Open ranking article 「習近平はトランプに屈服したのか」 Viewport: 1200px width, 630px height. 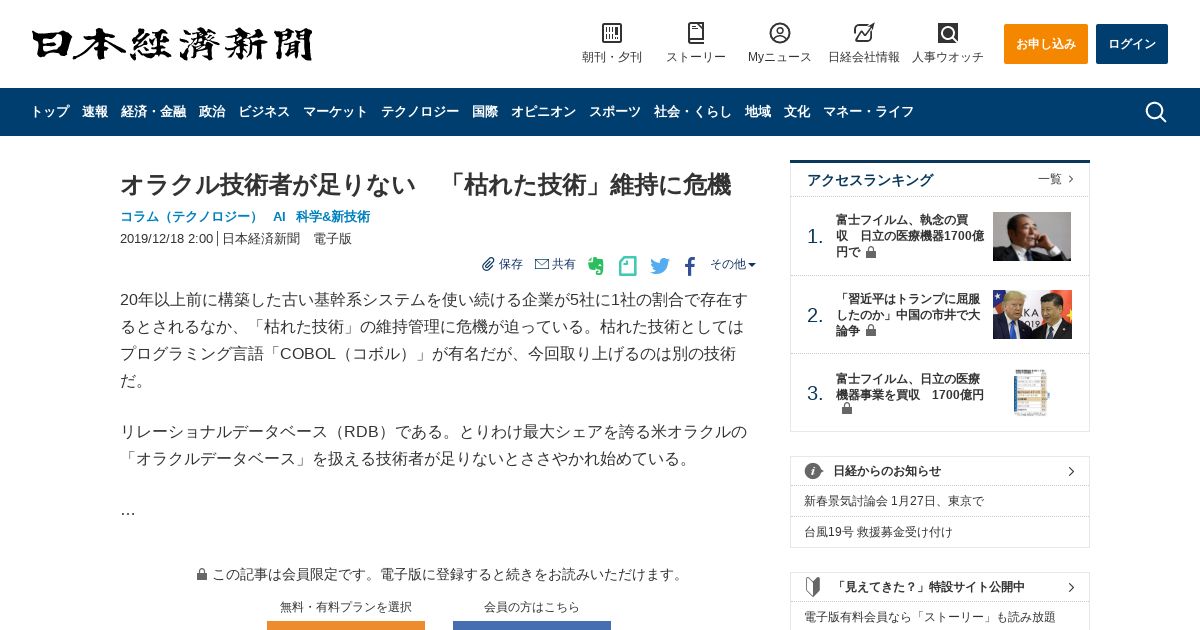pyautogui.click(x=908, y=314)
